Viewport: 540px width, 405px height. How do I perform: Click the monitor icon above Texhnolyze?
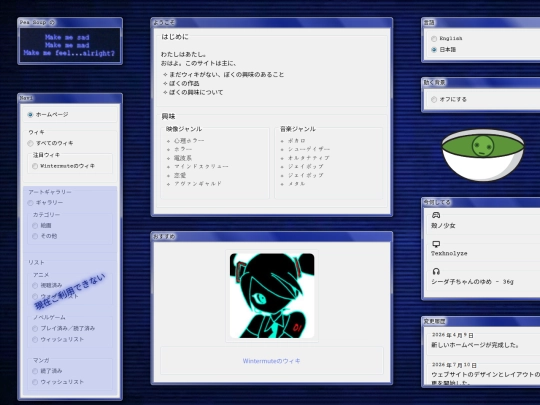[x=436, y=244]
